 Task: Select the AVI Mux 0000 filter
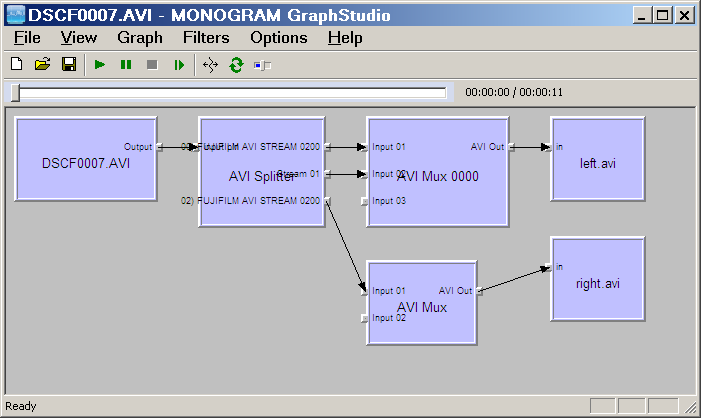pos(437,172)
